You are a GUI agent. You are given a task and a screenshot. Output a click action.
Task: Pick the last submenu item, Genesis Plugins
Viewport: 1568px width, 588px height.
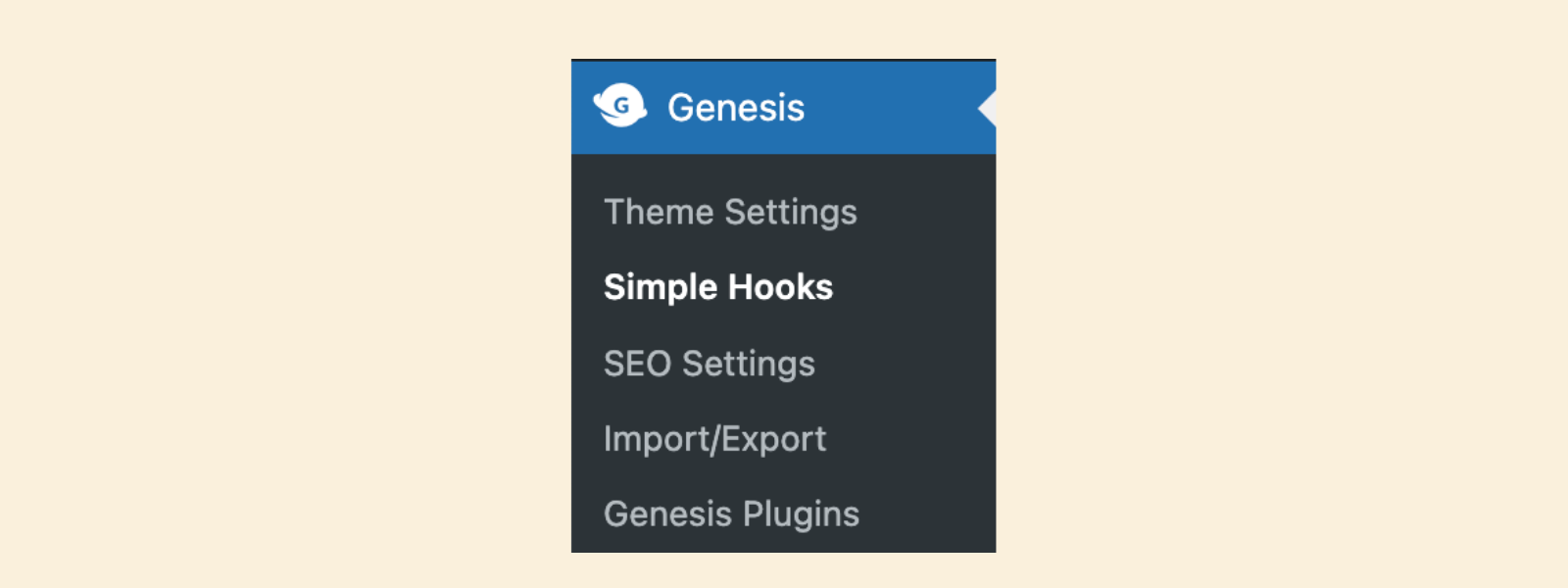tap(731, 514)
